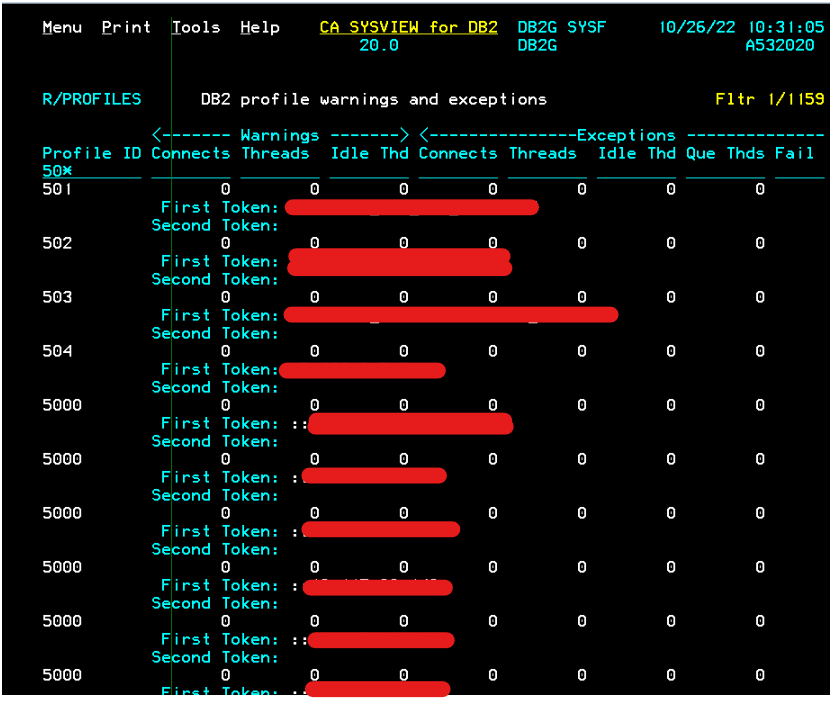Select the Profile ID column header
834x701 pixels.
(92, 154)
